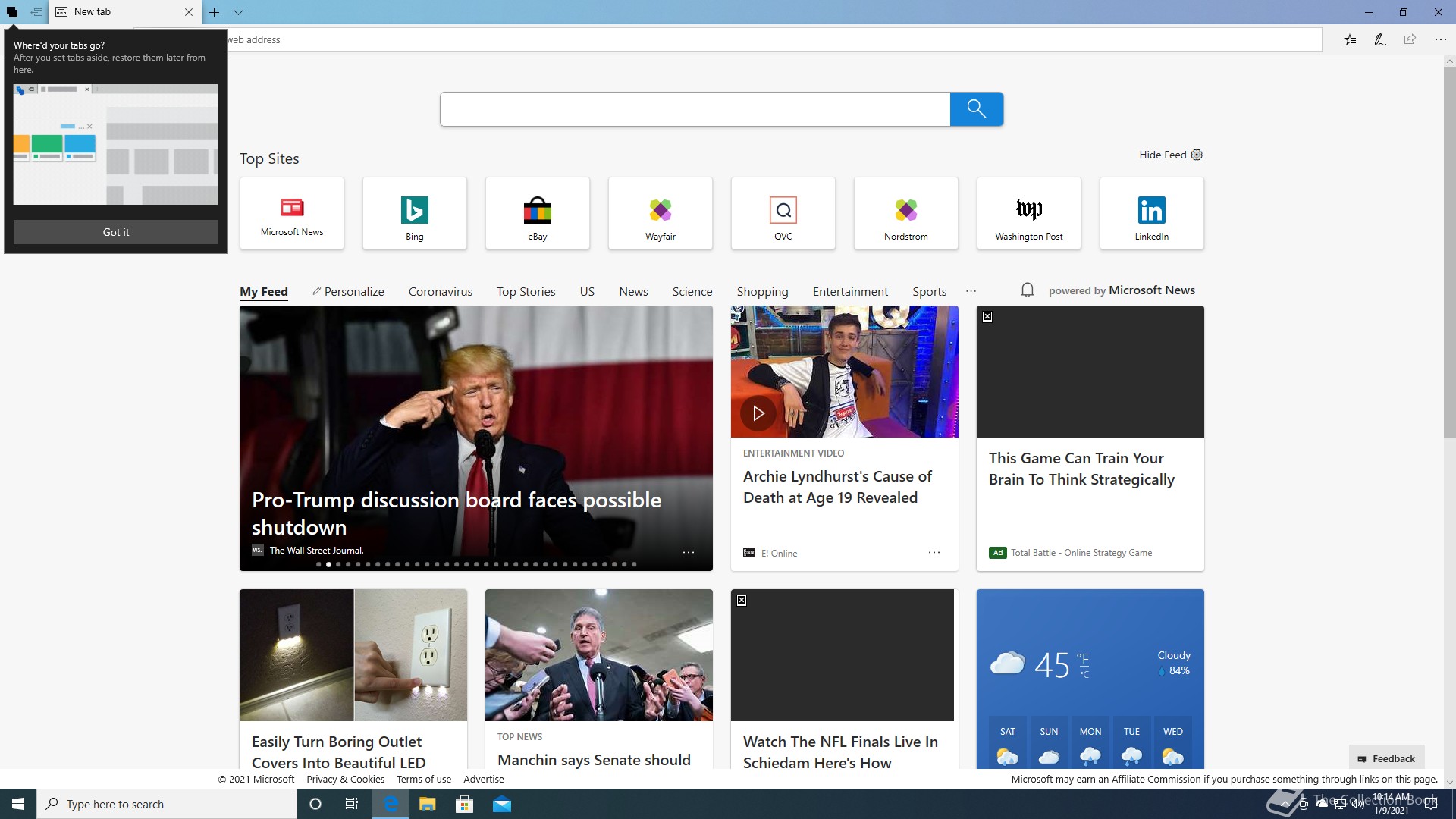Open feed settings gear icon

pyautogui.click(x=1197, y=155)
